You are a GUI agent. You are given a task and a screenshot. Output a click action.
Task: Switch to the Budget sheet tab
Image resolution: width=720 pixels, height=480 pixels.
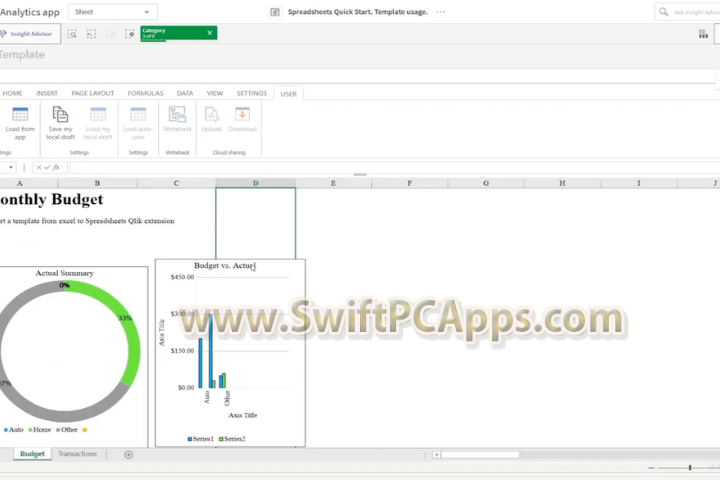pos(32,454)
